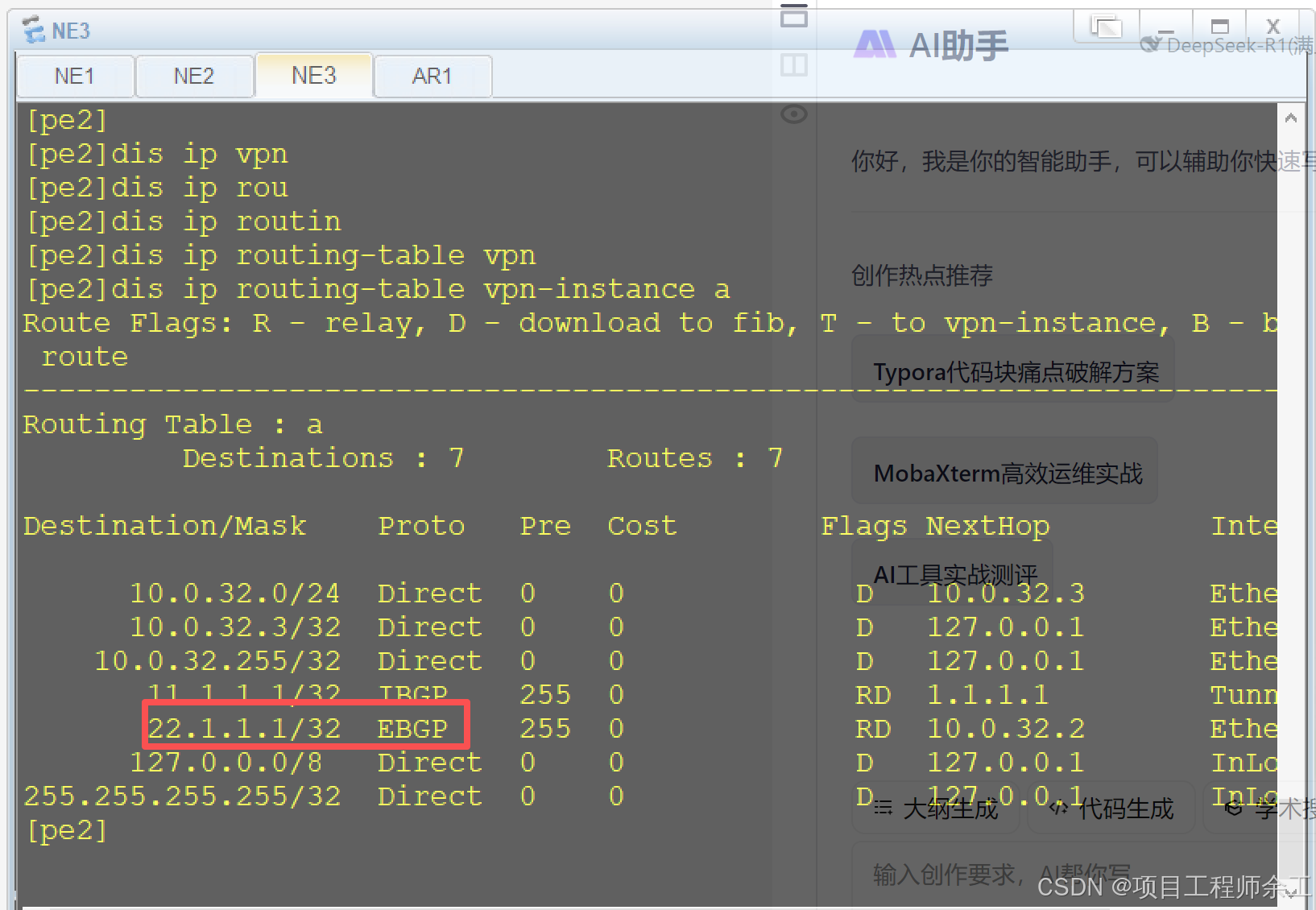Select the NE3 tab
Image resolution: width=1316 pixels, height=910 pixels.
(x=314, y=76)
